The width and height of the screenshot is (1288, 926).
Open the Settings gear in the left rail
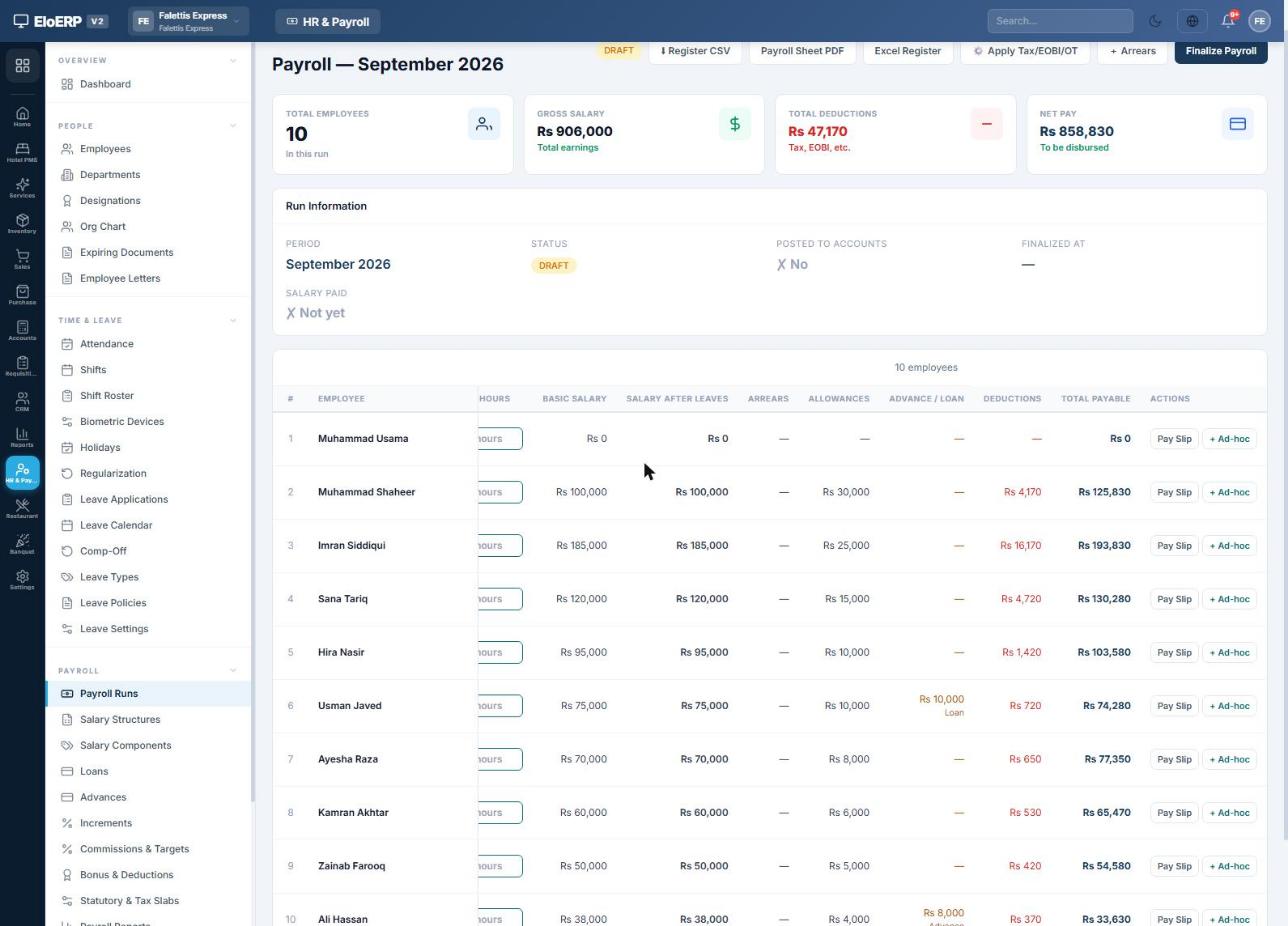[x=22, y=580]
